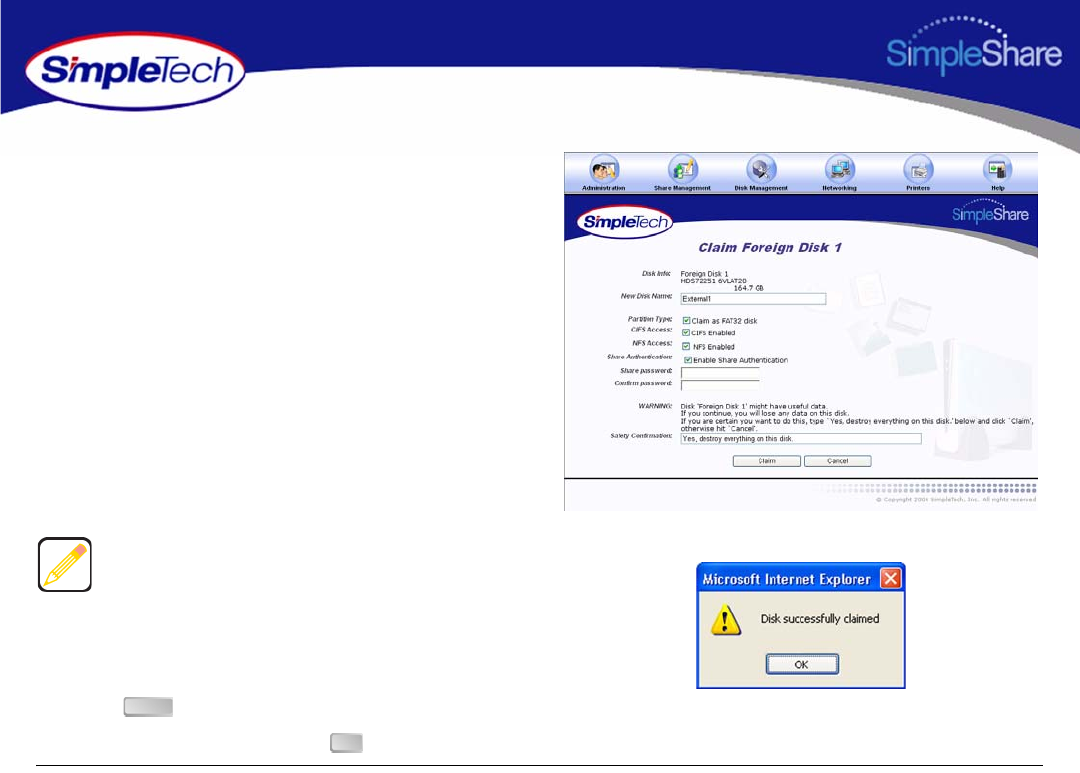This screenshot has height=773, width=1080.
Task: Click the New Disk Name input field
Action: 753,299
